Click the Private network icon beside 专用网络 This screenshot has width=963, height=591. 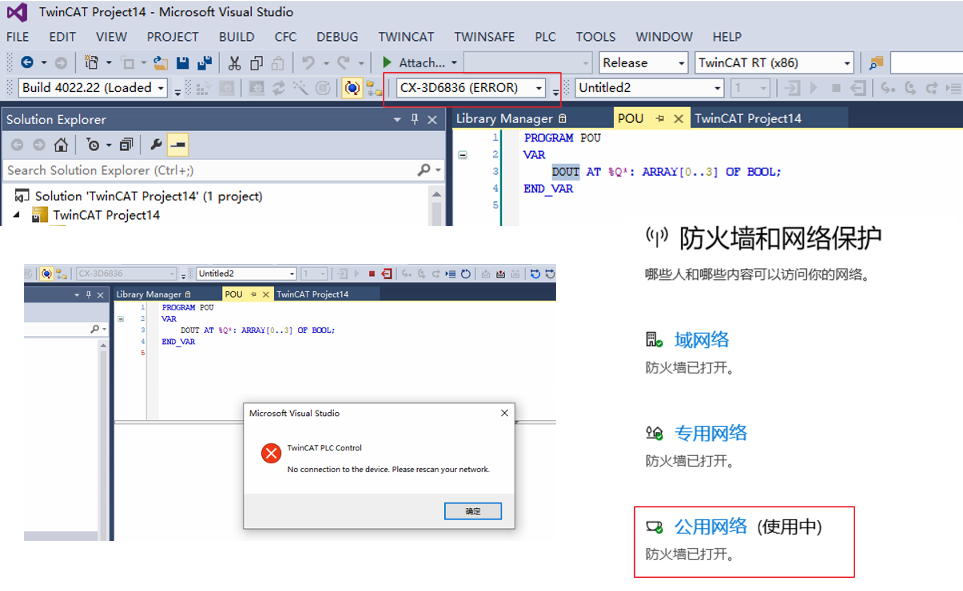pos(654,433)
